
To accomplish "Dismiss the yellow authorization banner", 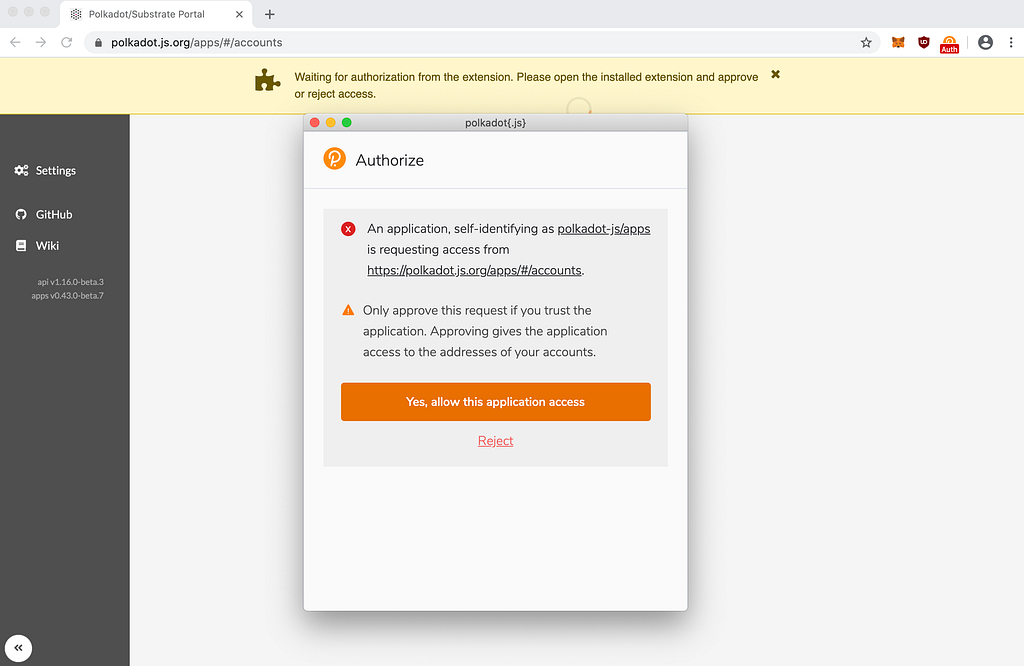I will pyautogui.click(x=775, y=74).
